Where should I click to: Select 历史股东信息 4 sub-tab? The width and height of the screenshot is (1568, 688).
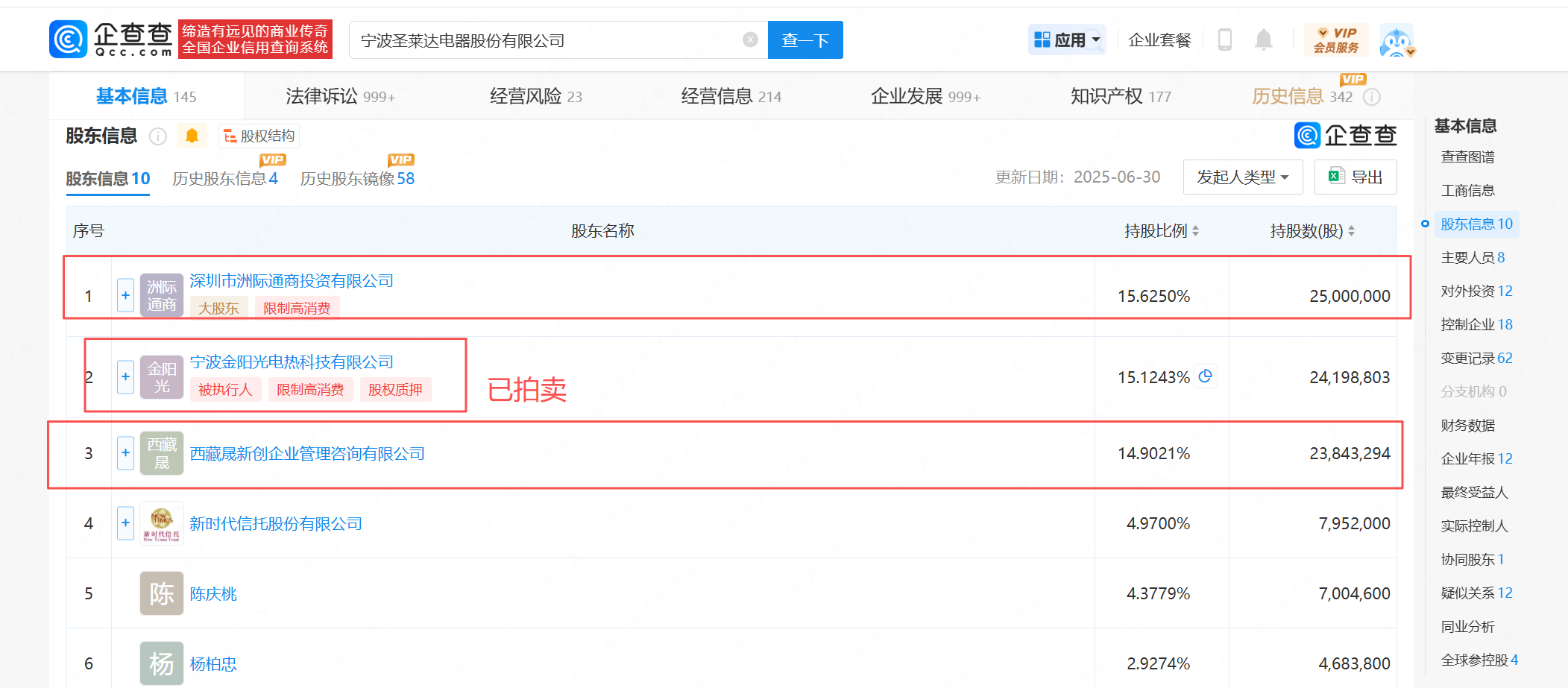coord(225,179)
